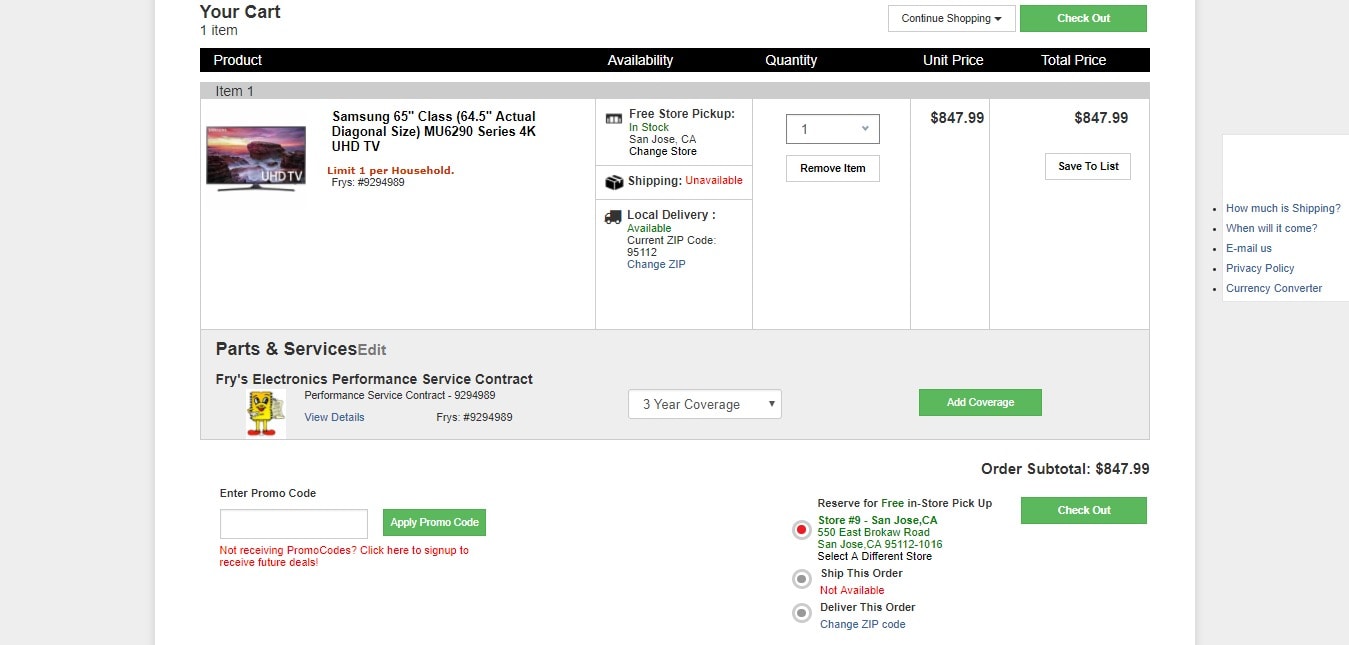Open When will it come link

click(x=1272, y=228)
